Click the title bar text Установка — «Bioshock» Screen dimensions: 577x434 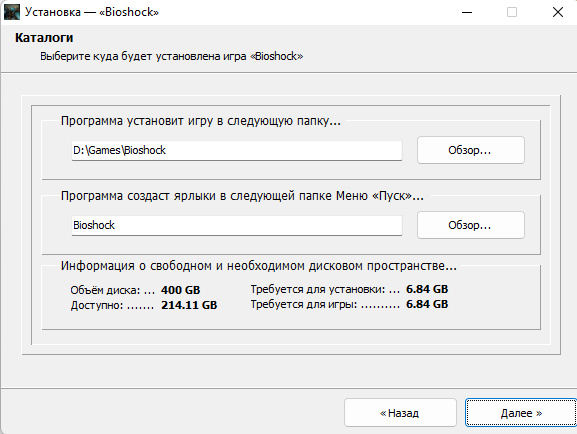tap(92, 12)
